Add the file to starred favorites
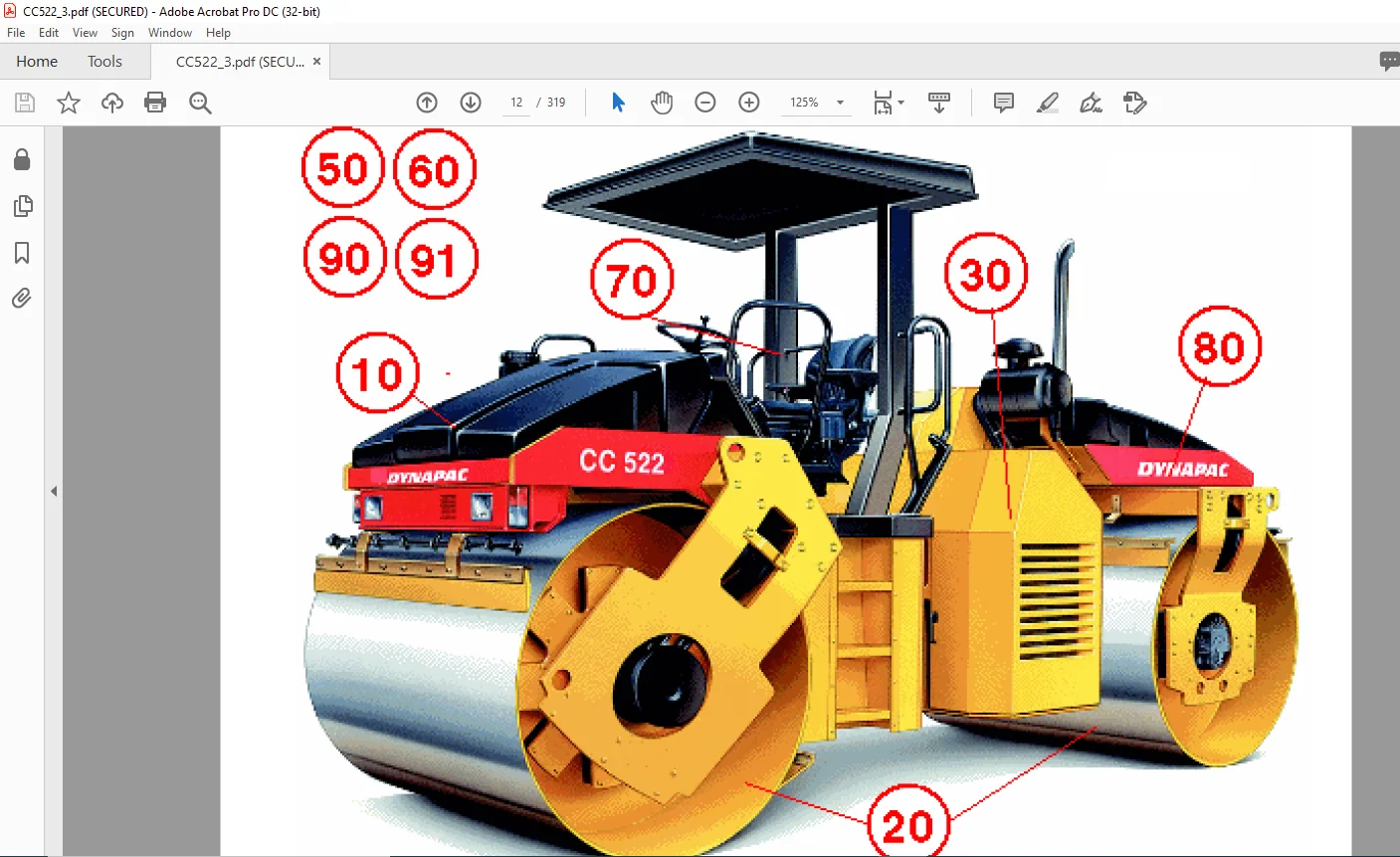Screen dimensions: 1400x857 [x=69, y=103]
